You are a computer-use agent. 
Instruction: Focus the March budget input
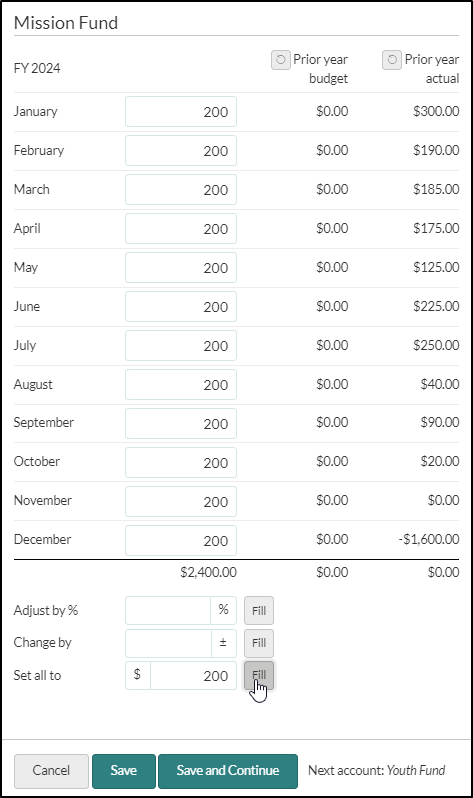coord(181,189)
